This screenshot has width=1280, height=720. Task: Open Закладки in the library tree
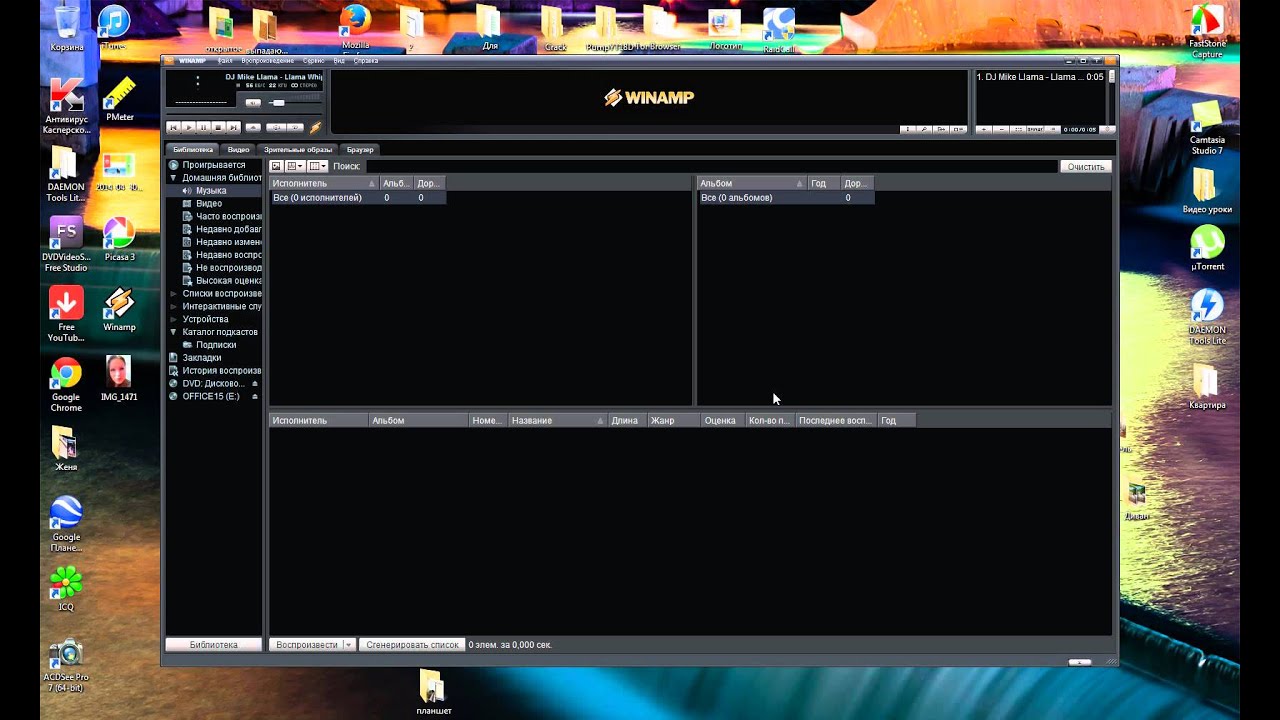202,358
